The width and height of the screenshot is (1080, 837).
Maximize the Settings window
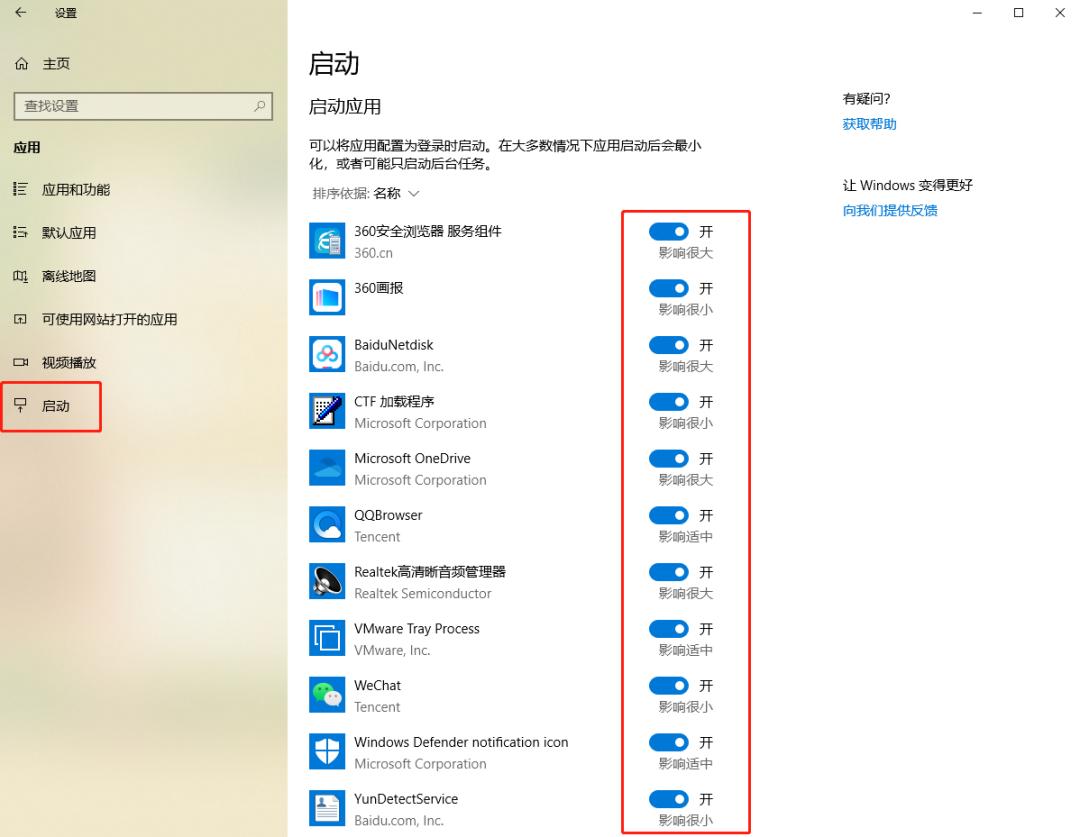[x=1019, y=12]
